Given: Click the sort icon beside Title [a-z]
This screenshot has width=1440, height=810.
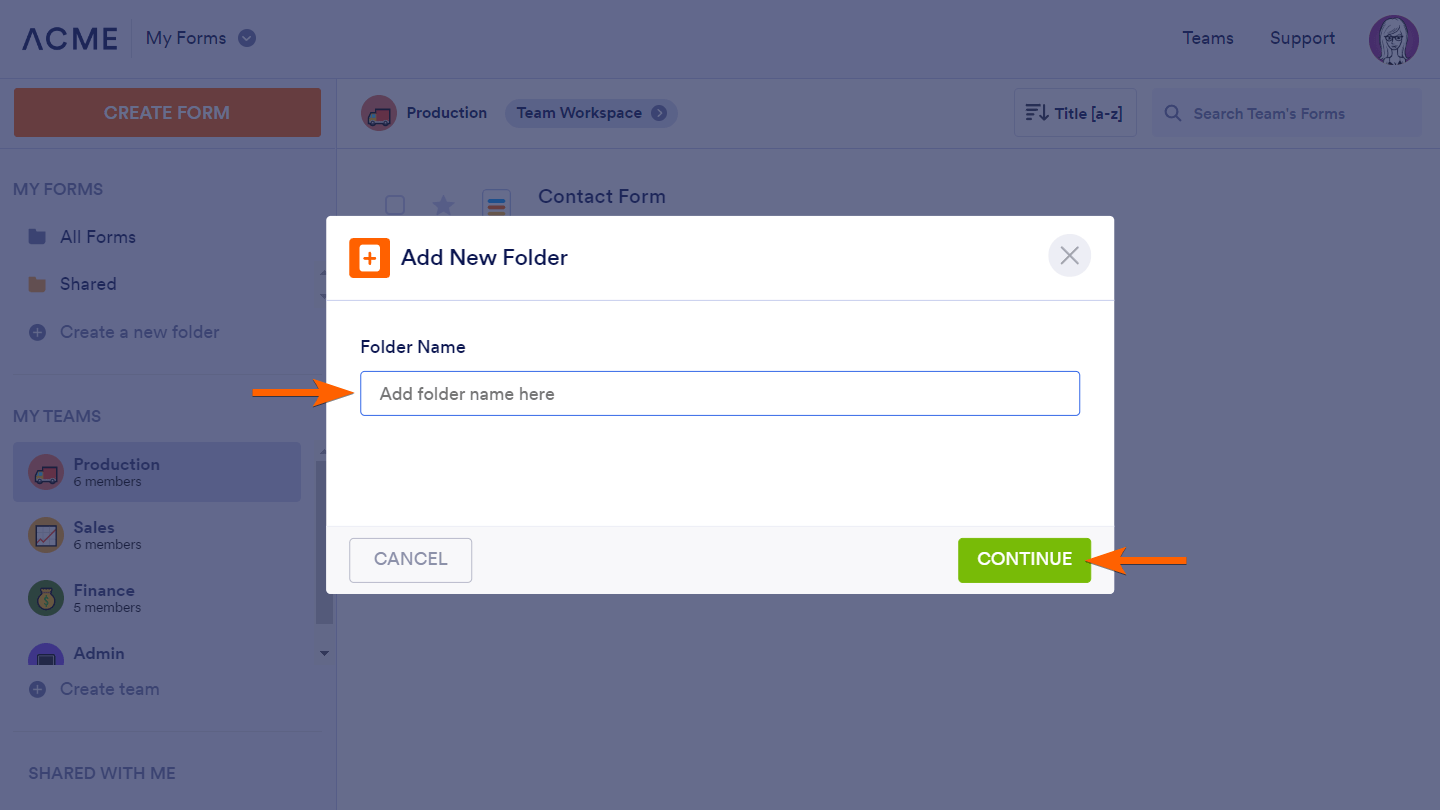Looking at the screenshot, I should tap(1037, 113).
